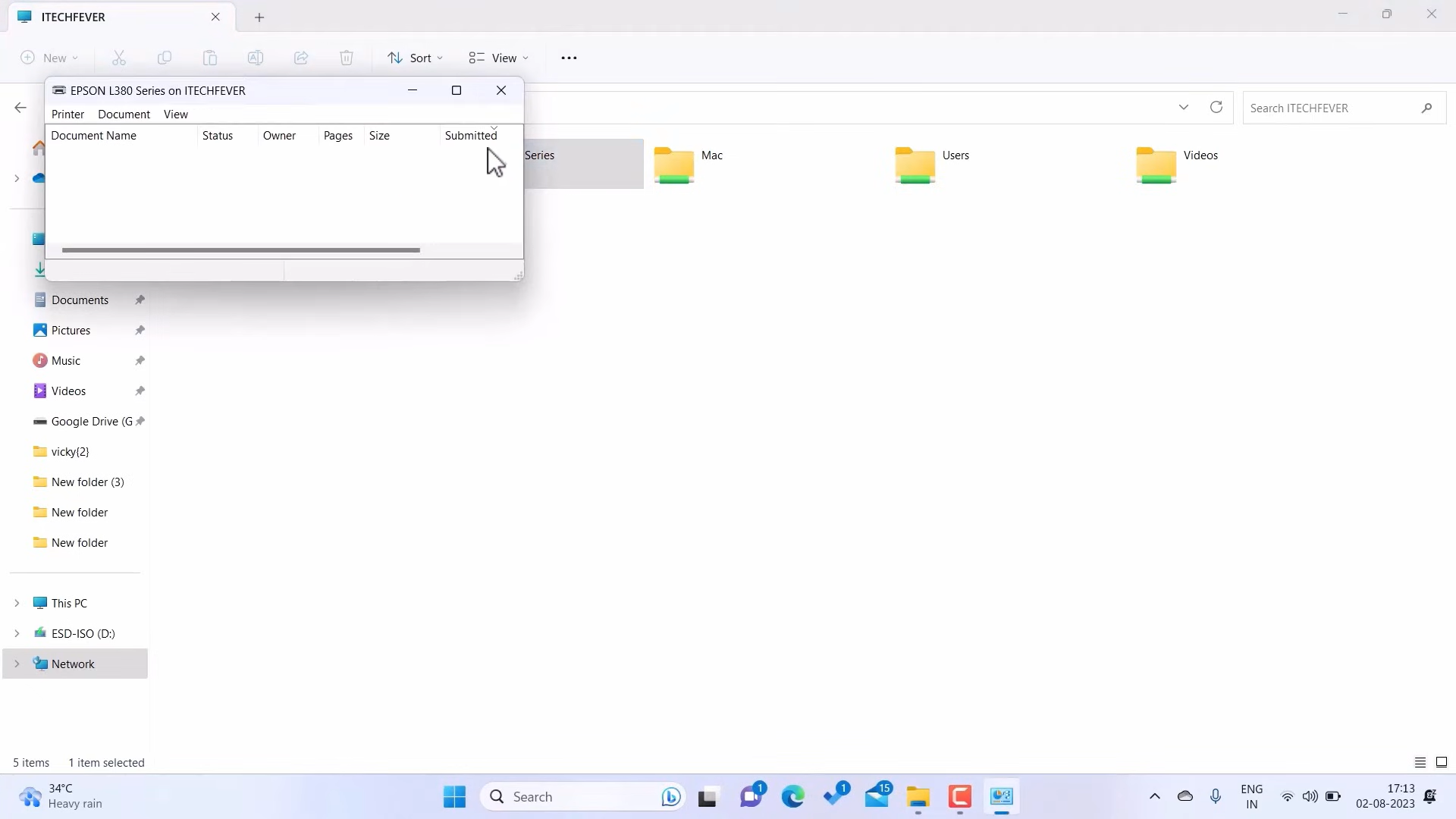Click the taskbar Search box
1456x819 pixels.
point(582,796)
